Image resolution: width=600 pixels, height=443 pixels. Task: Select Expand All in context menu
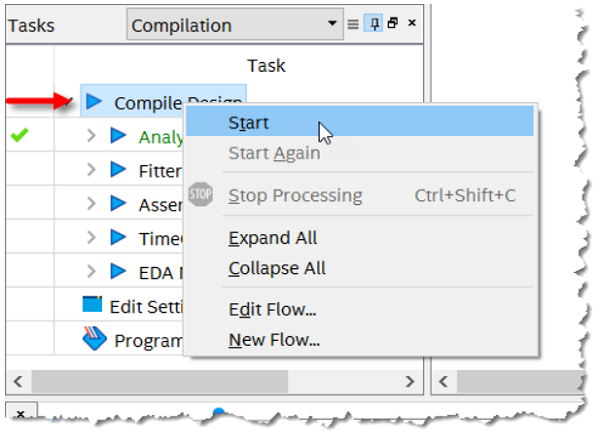pyautogui.click(x=272, y=238)
